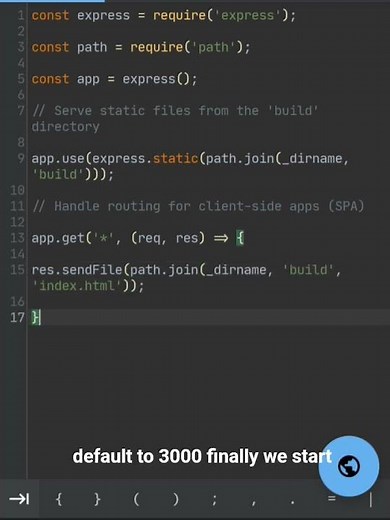Click 'require' on line 1
Image resolution: width=390 pixels, height=520 pixels.
point(179,15)
